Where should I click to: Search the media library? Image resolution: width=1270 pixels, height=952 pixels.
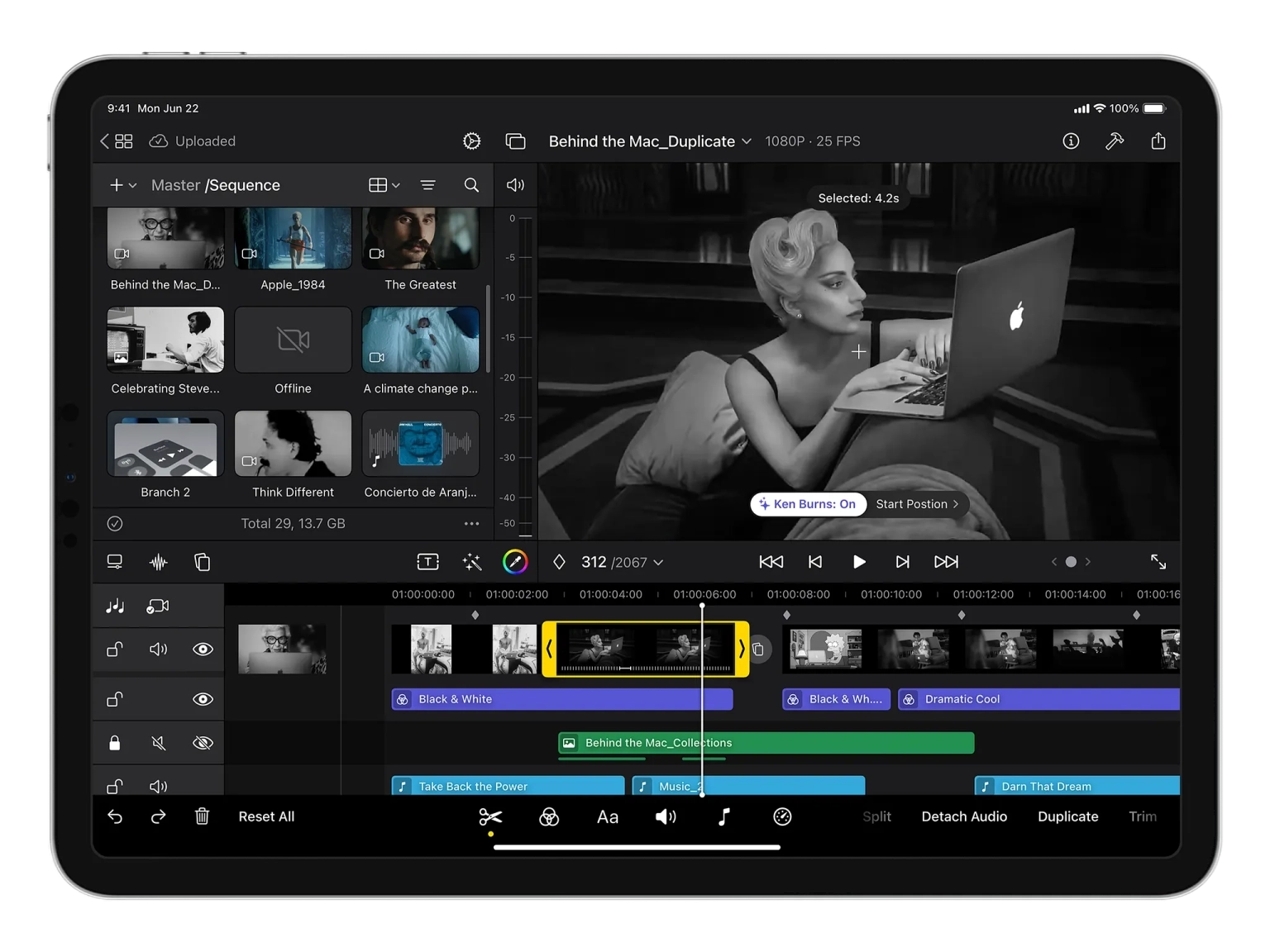pos(471,185)
